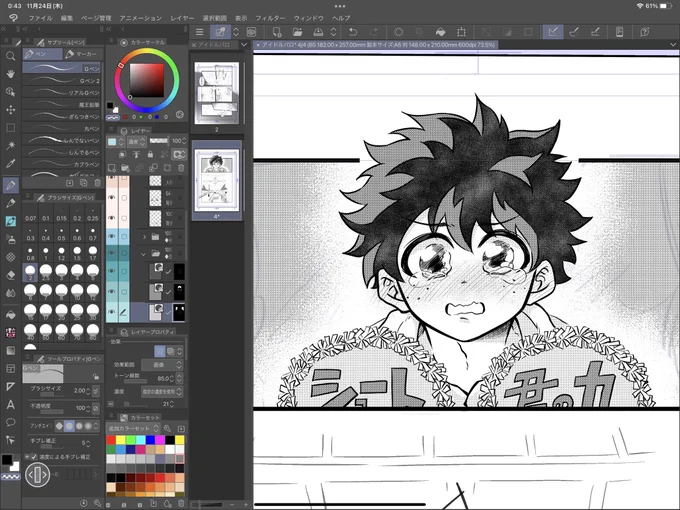
Task: Click the ブラシサイズ slider
Action: [52, 394]
